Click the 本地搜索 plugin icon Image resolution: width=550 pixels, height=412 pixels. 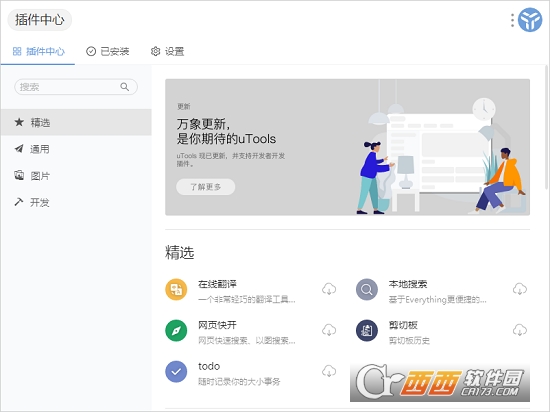[367, 290]
